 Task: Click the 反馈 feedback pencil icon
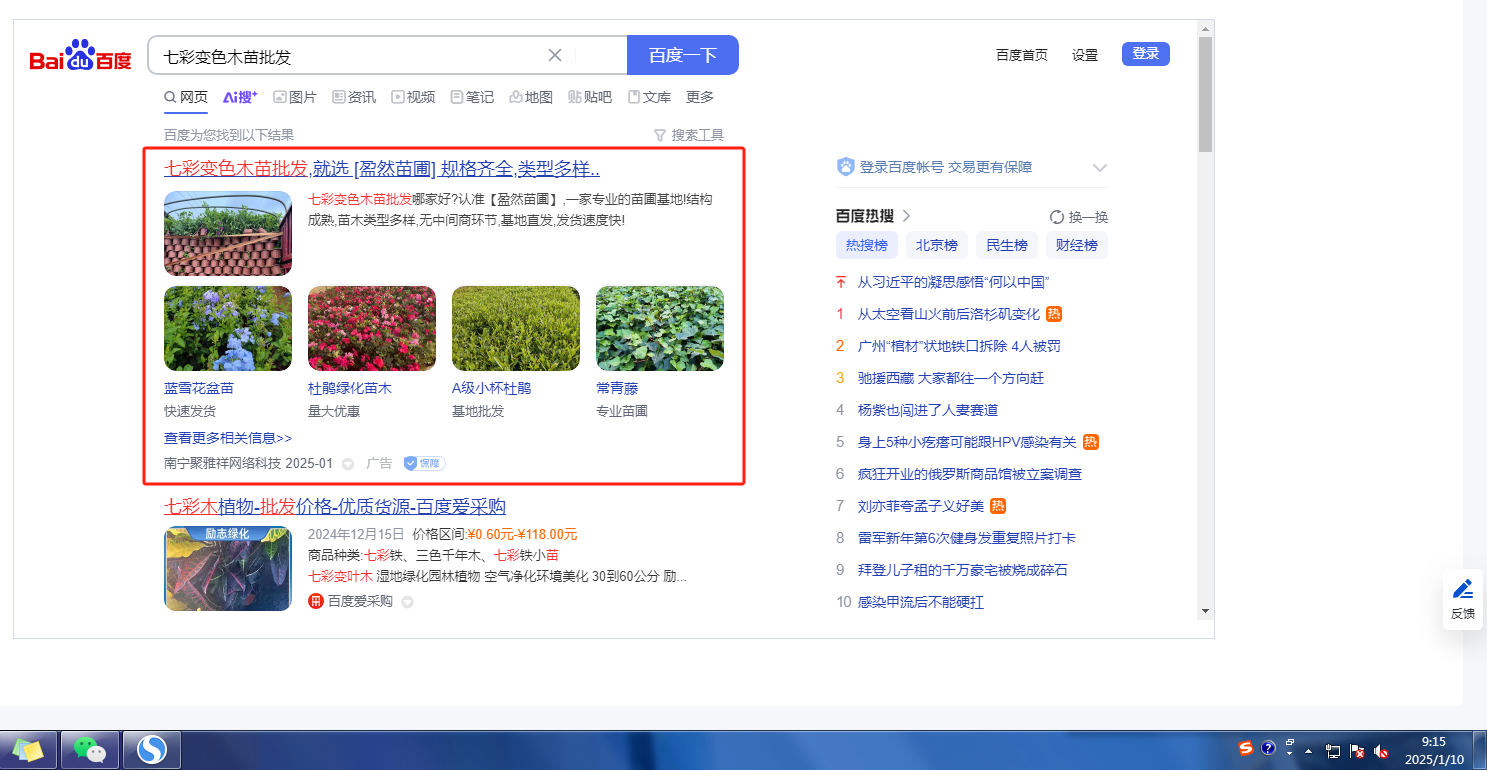click(x=1462, y=588)
